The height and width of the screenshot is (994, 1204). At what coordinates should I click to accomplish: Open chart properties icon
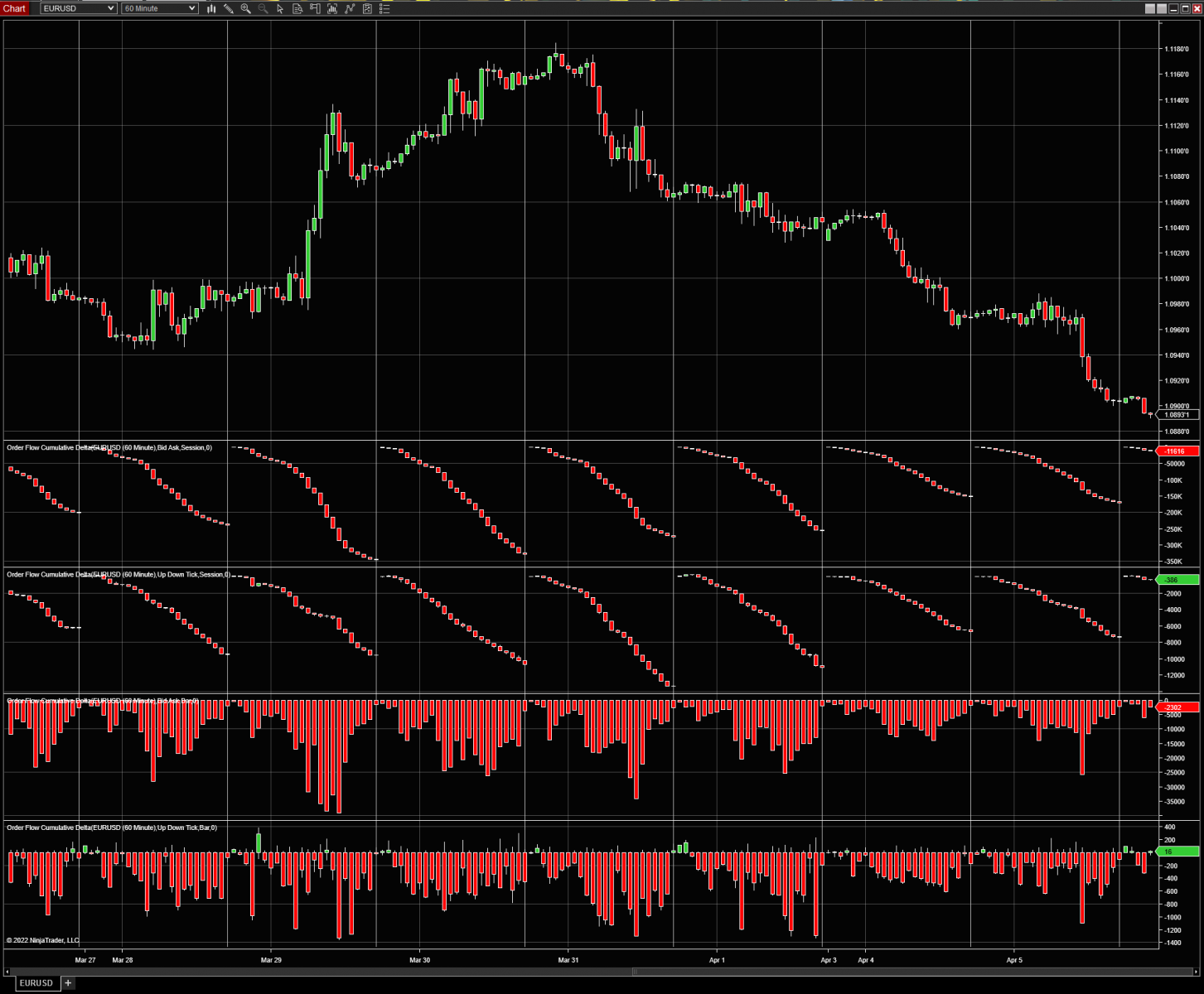[x=367, y=8]
